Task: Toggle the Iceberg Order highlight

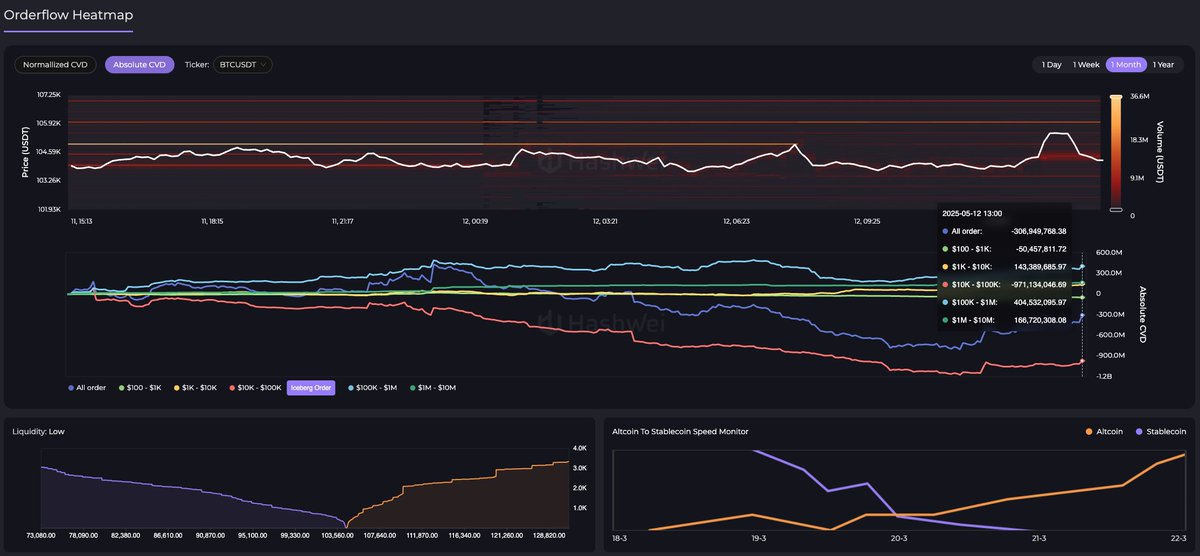Action: coord(309,387)
